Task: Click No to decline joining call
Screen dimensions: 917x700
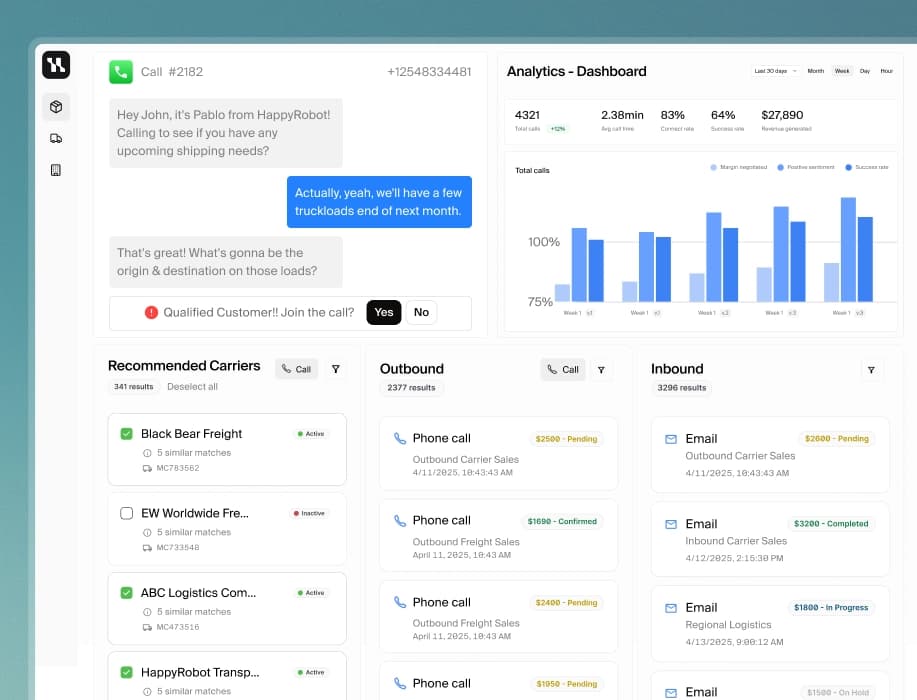Action: coord(421,312)
